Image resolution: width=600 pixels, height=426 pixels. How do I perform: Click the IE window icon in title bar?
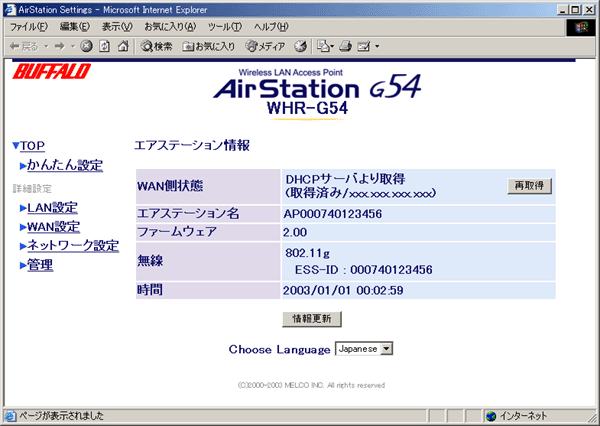[x=10, y=10]
